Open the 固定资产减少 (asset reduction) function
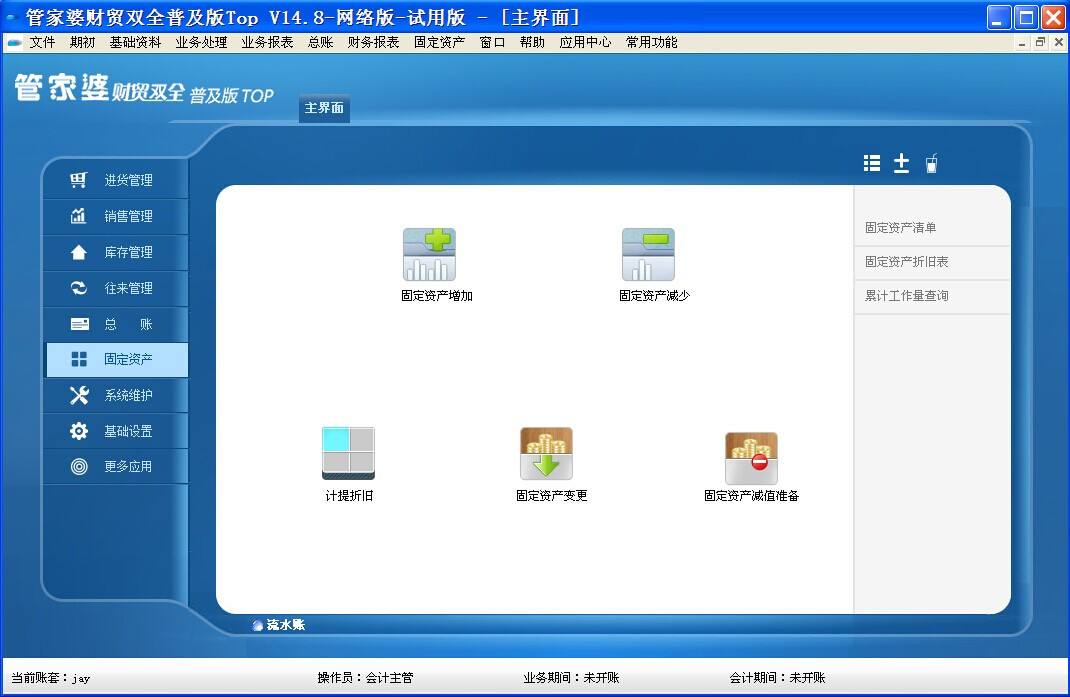Screen dimensions: 1070x697 (x=648, y=262)
